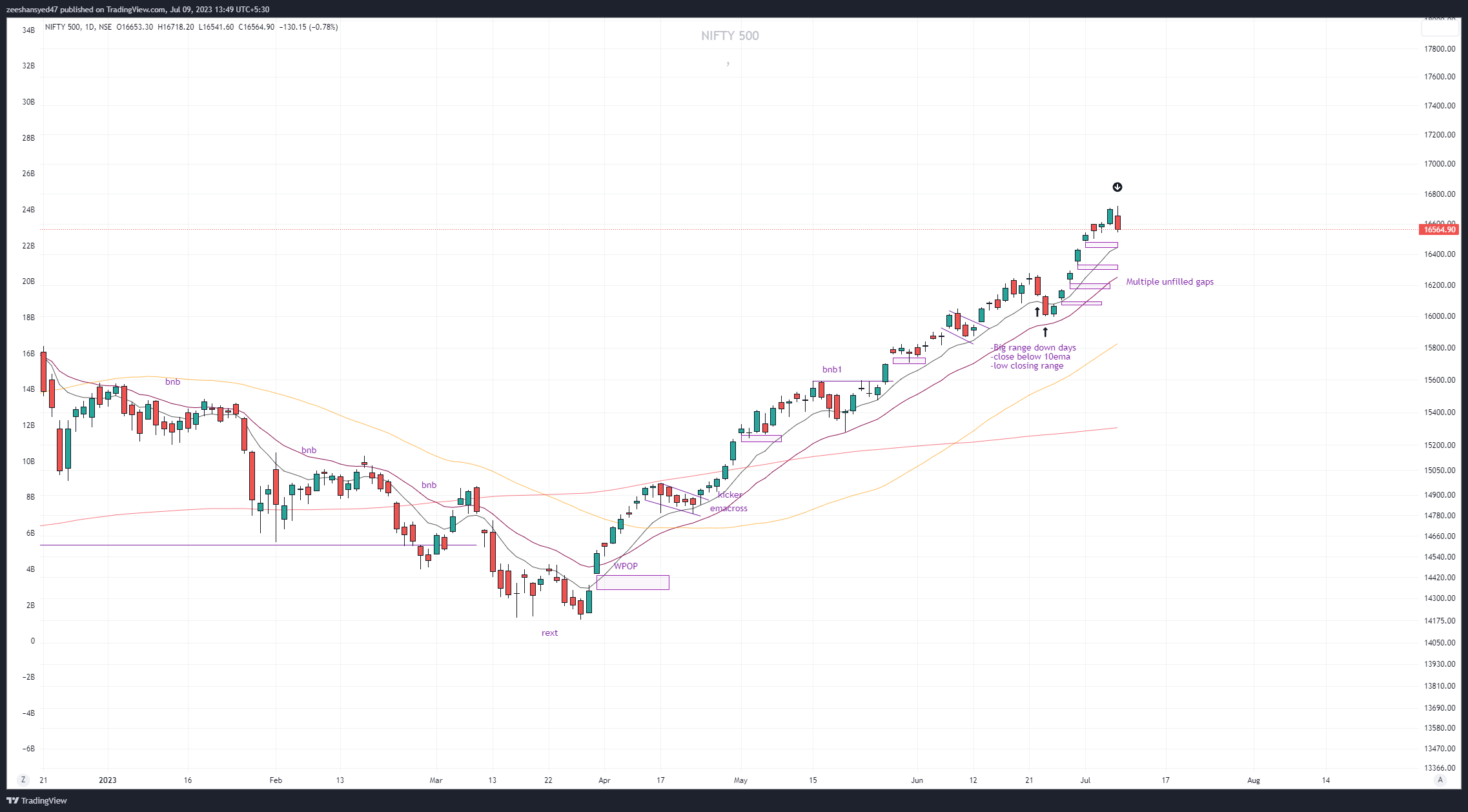Click the zeeshansyed47 published header text

tap(138, 10)
